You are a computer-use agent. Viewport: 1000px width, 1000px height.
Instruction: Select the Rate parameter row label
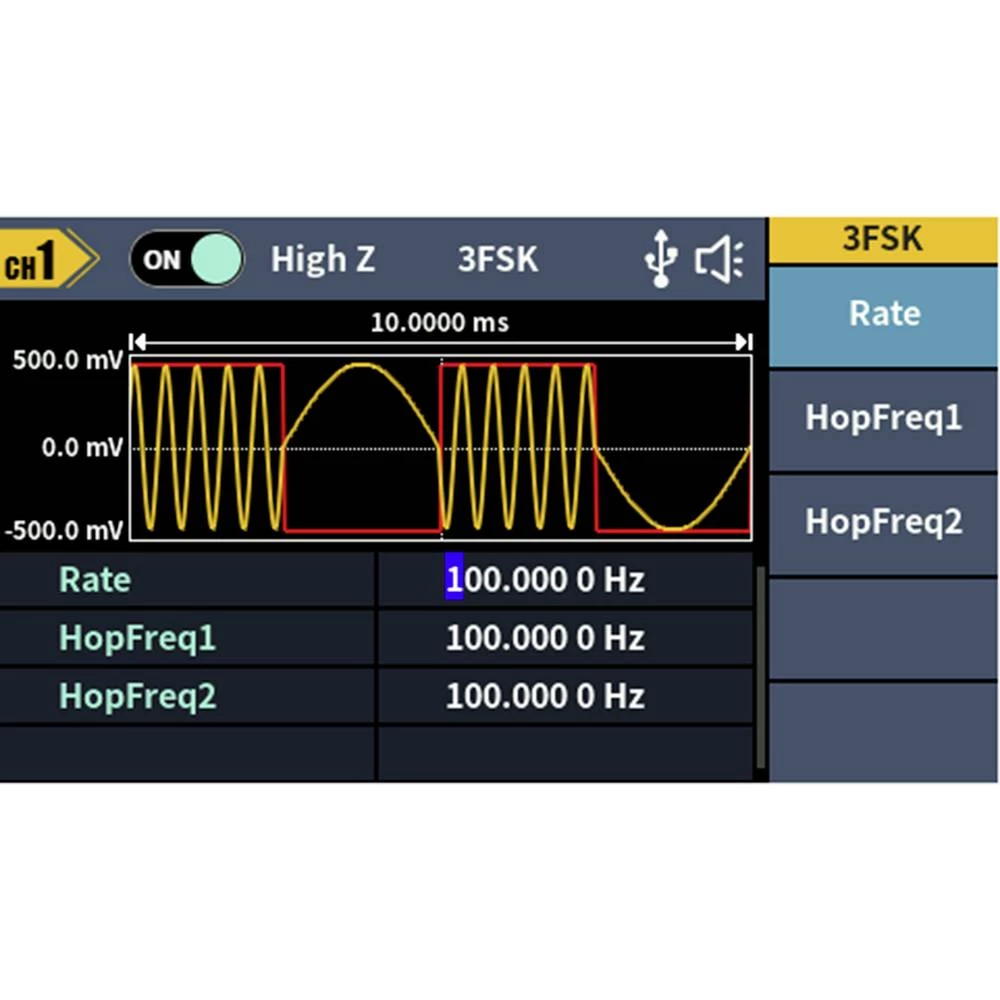tap(95, 580)
